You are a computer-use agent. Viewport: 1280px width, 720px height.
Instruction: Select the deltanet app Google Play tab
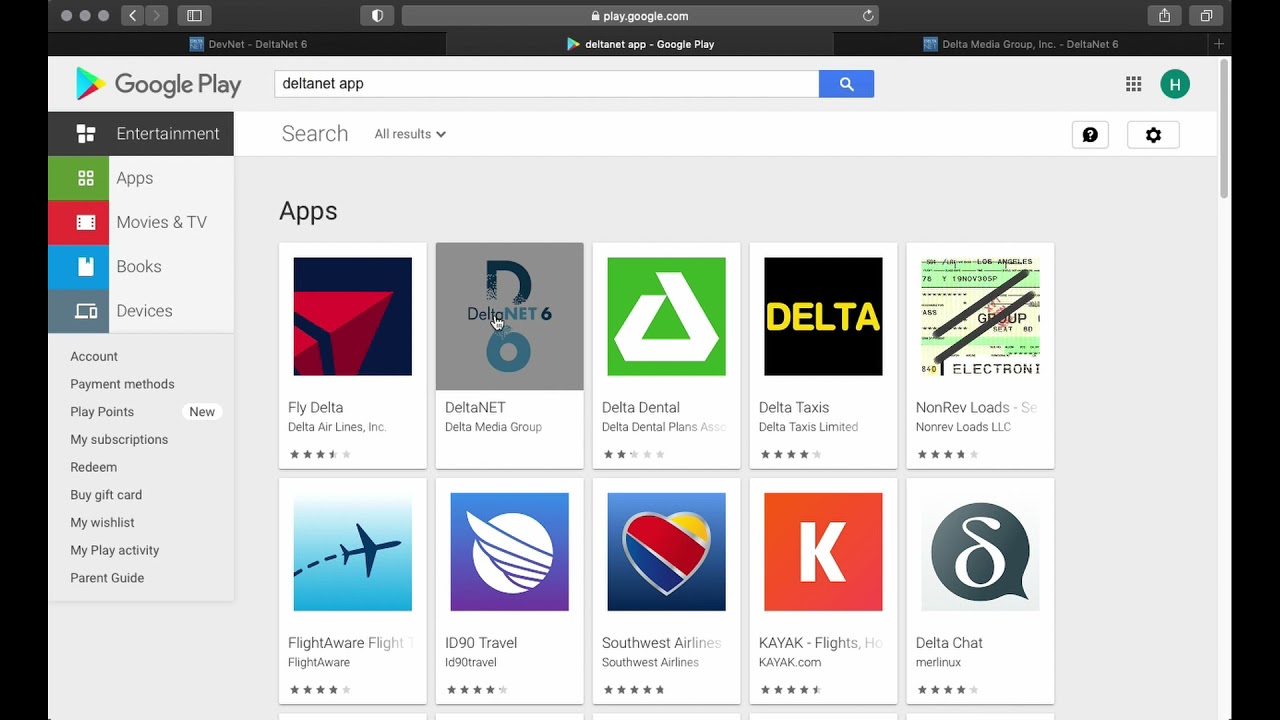coord(640,44)
